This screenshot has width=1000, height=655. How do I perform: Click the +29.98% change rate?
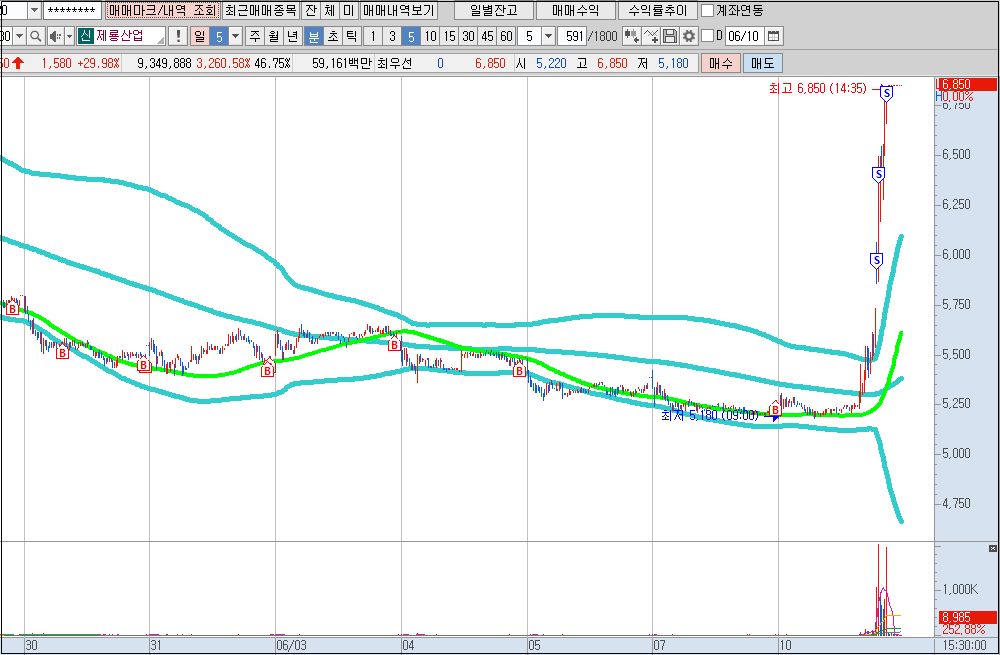coord(99,63)
